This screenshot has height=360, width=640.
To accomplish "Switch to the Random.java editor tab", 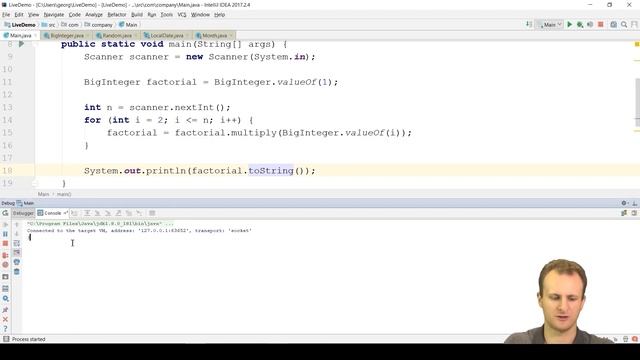I will point(116,36).
